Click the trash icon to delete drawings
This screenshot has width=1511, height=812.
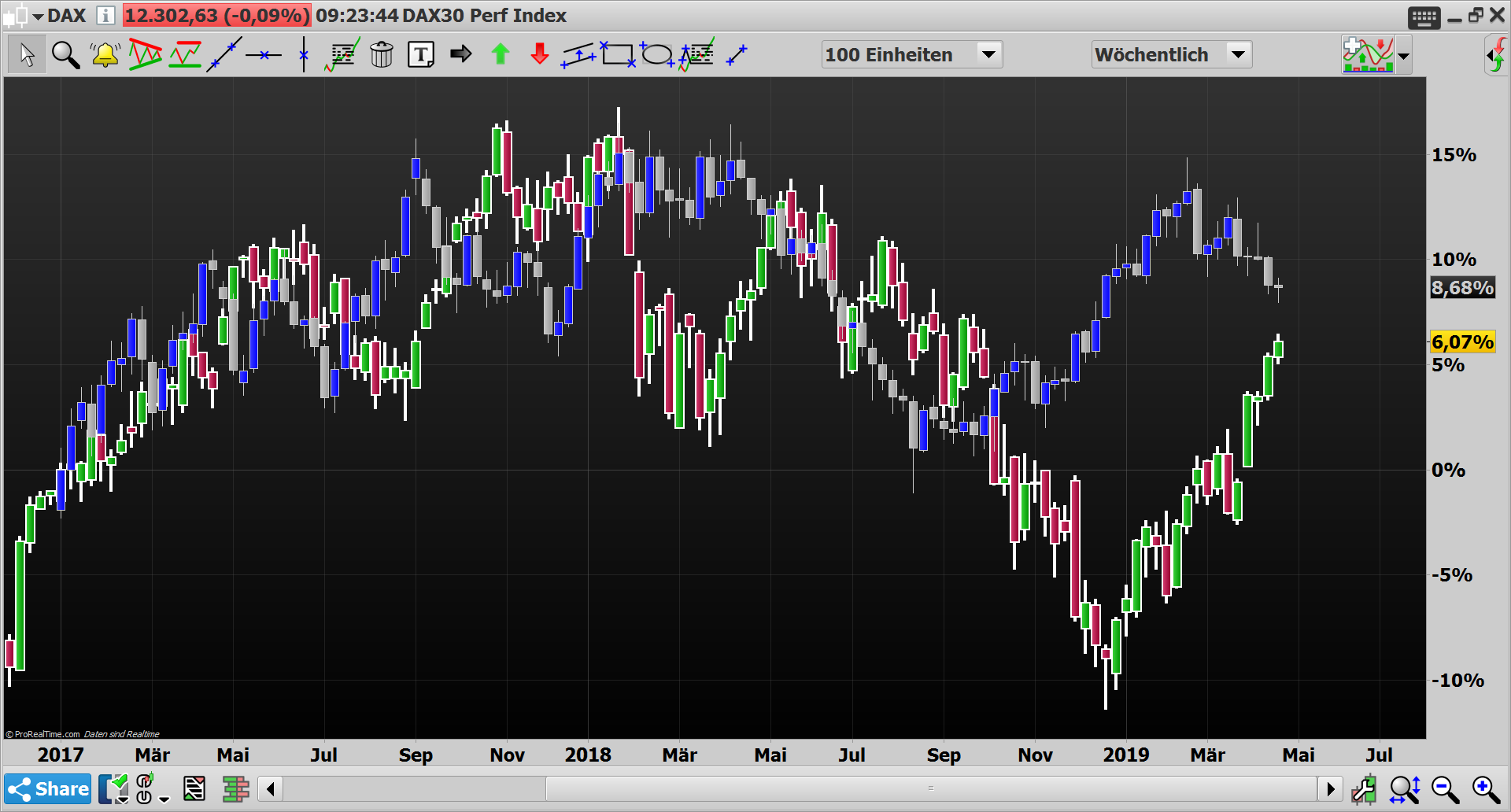(382, 54)
